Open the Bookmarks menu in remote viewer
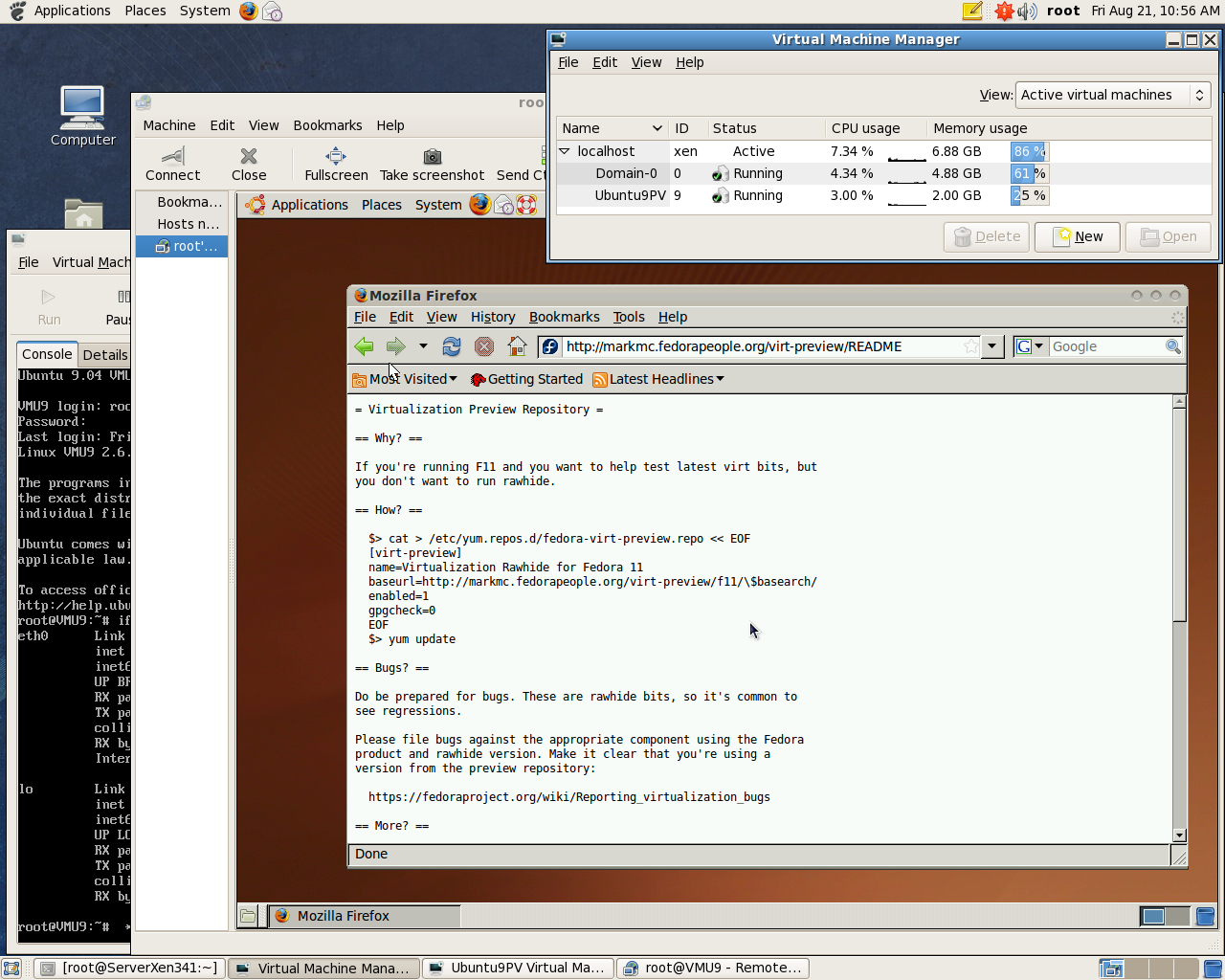Screen dimensions: 1225x980 (327, 125)
